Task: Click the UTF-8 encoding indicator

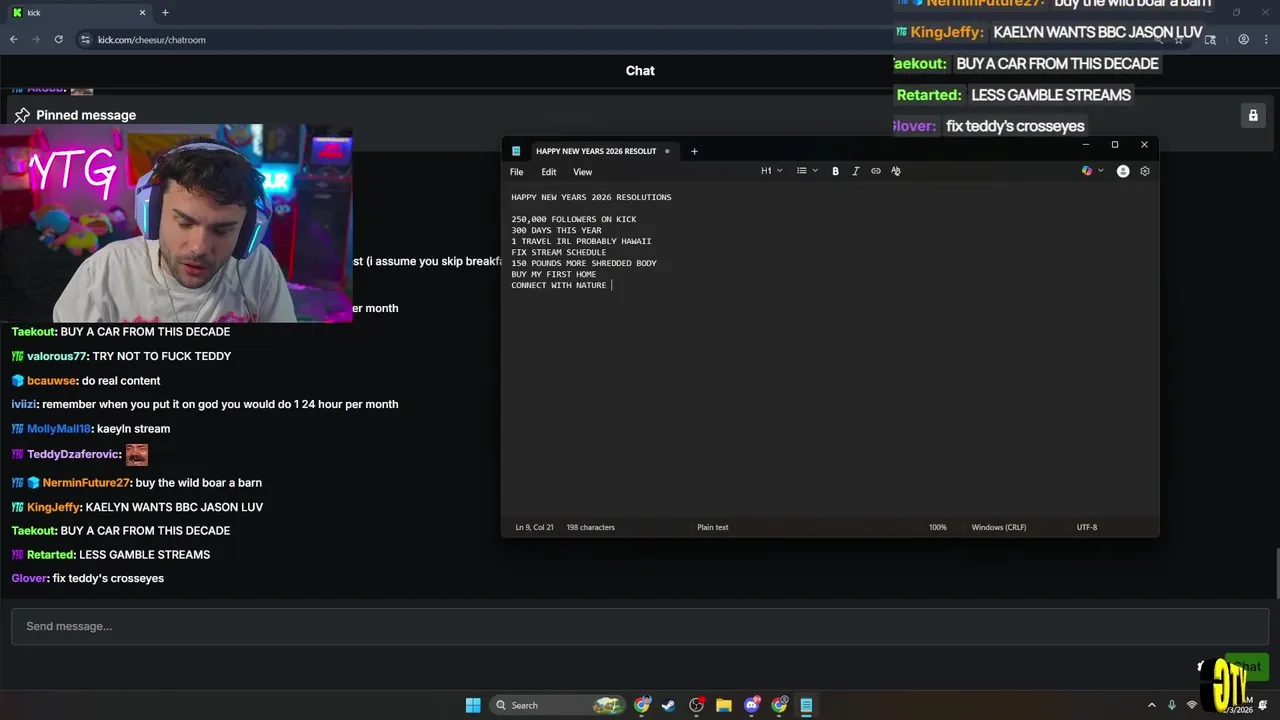Action: [x=1087, y=527]
